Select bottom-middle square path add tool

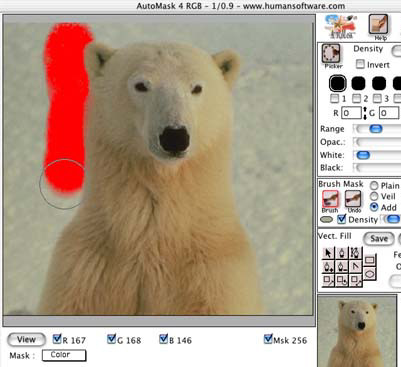[x=342, y=280]
